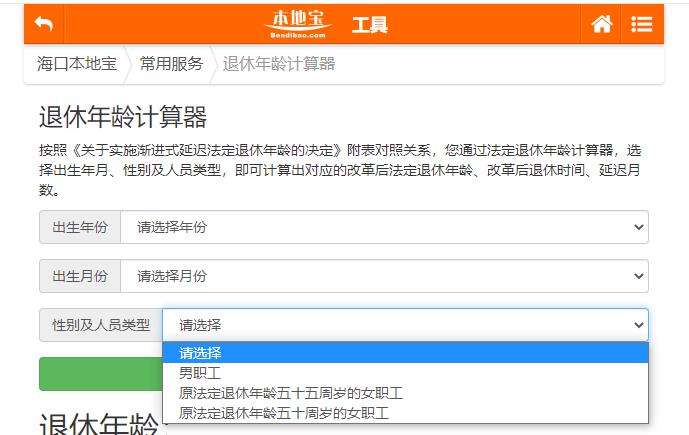Click the 性别及人员类型 field label
The height and width of the screenshot is (435, 689).
pyautogui.click(x=101, y=325)
